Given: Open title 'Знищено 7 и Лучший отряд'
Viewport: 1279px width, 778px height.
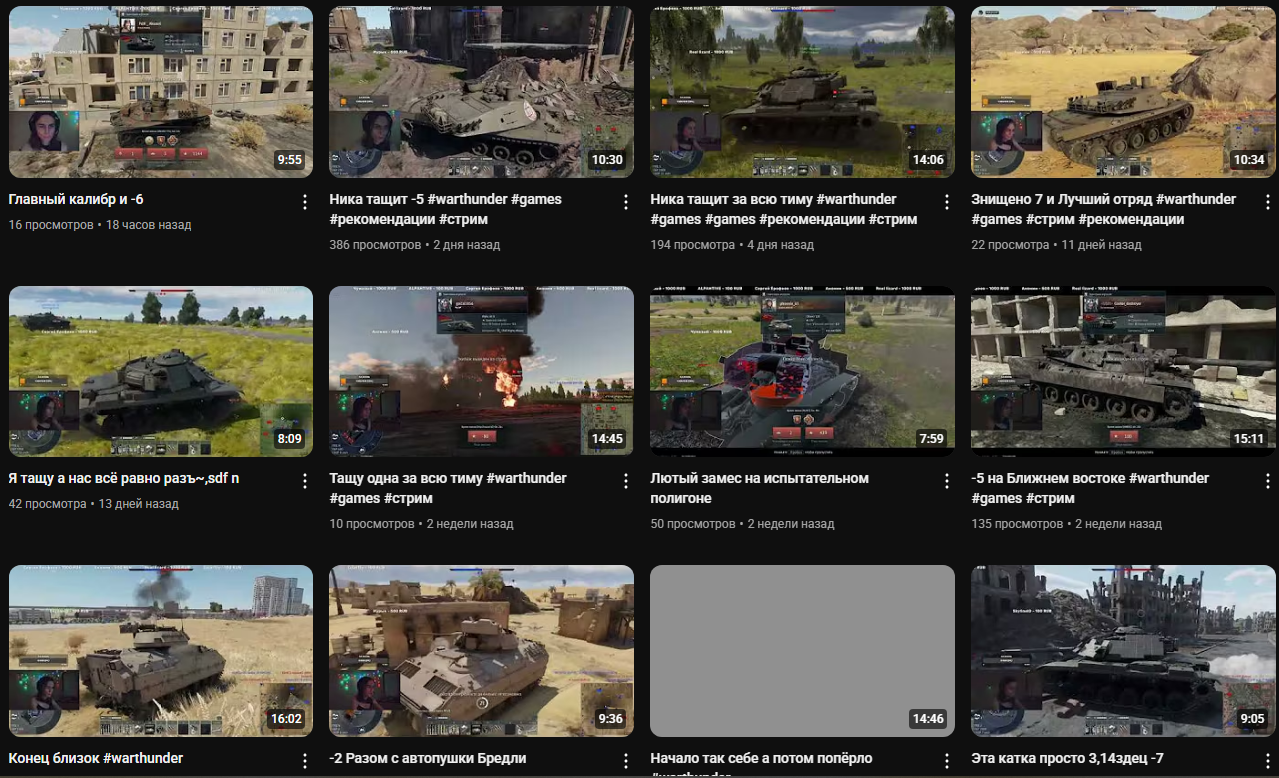Looking at the screenshot, I should tap(1104, 209).
